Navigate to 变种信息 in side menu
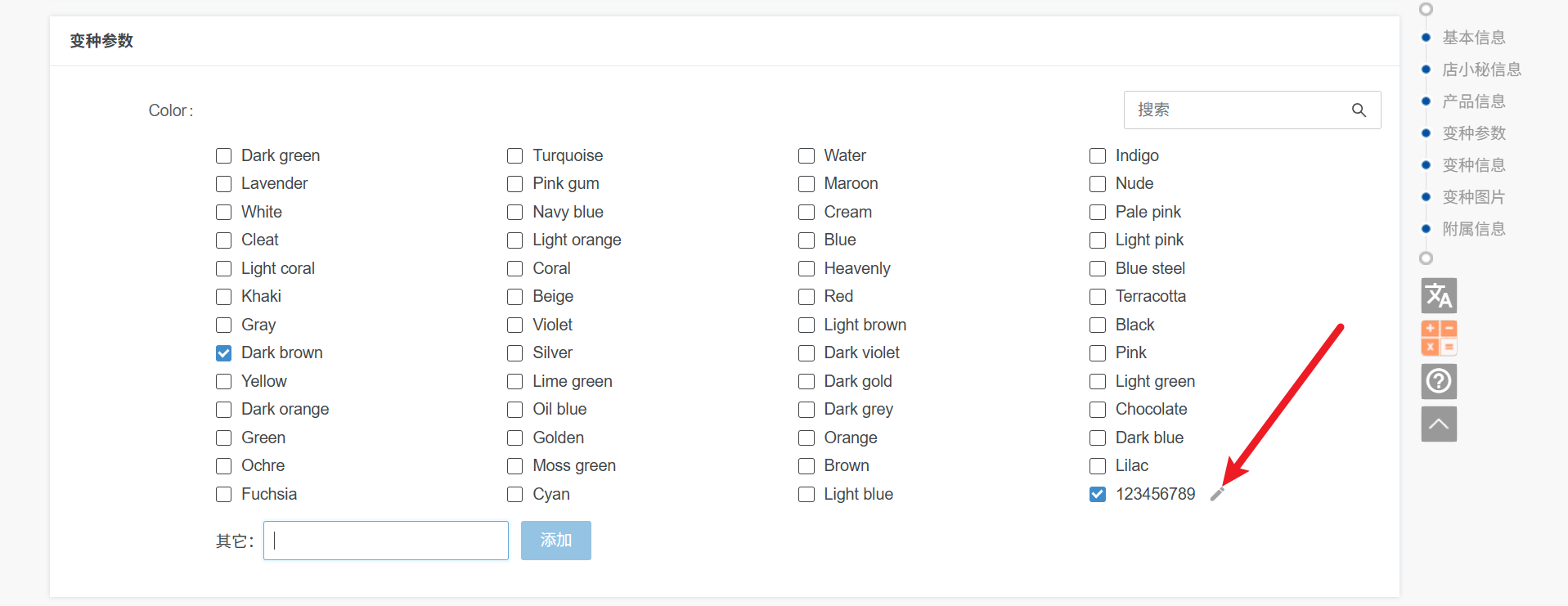This screenshot has width=1568, height=606. [1473, 165]
